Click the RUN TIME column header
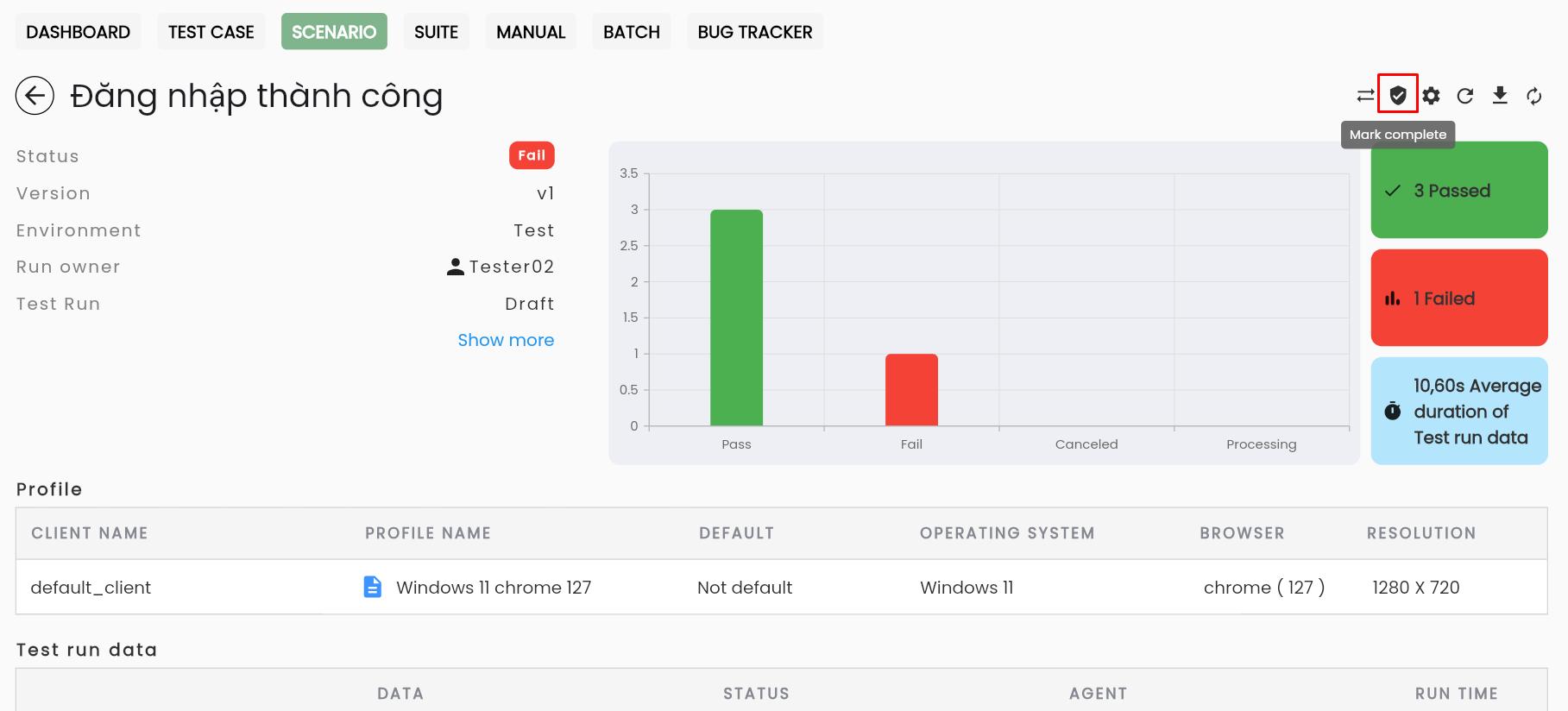Image resolution: width=1568 pixels, height=711 pixels. click(x=1457, y=694)
